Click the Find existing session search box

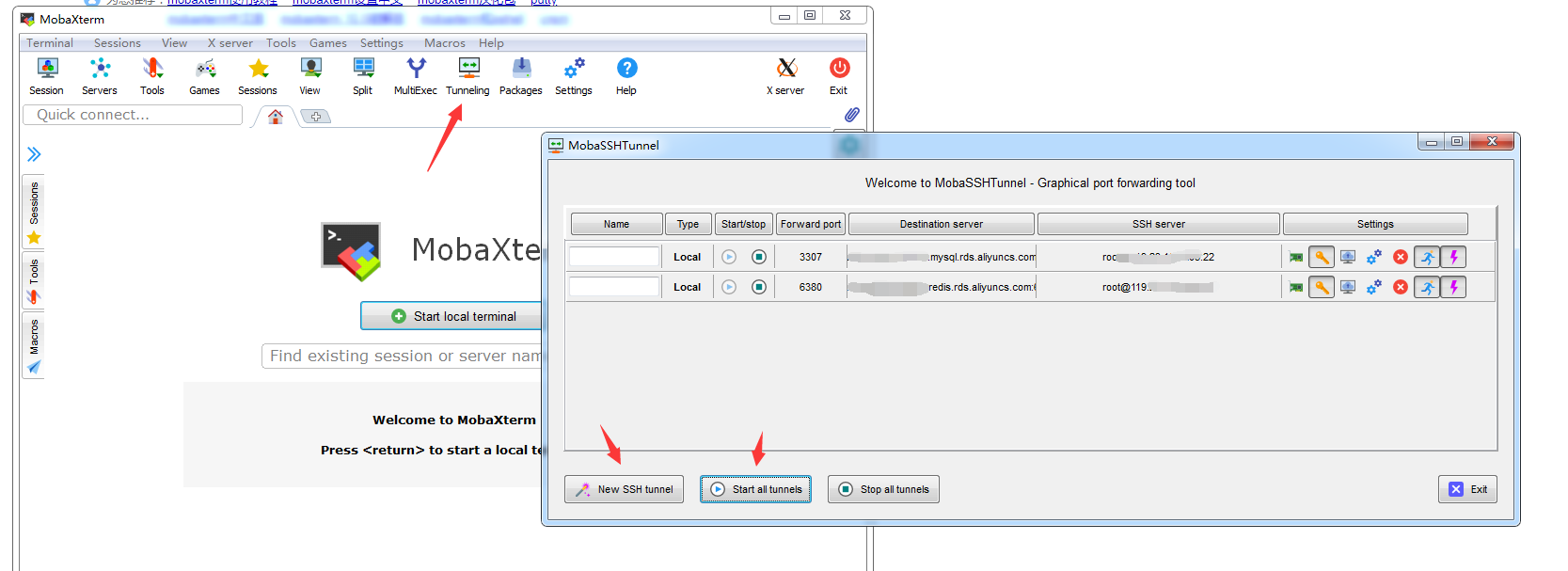tap(402, 356)
